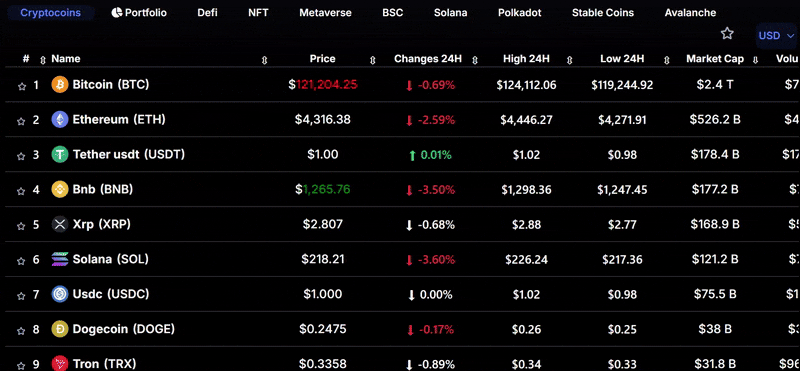Switch to the Metaverse tab
The width and height of the screenshot is (800, 371).
pyautogui.click(x=326, y=13)
